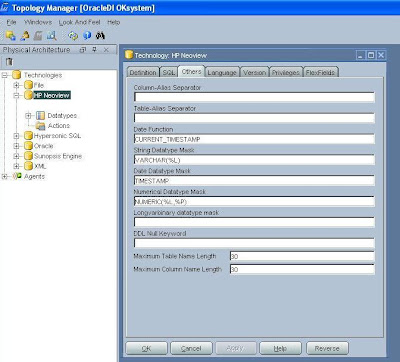Select the Others tab
The width and height of the screenshot is (400, 362).
(x=191, y=71)
